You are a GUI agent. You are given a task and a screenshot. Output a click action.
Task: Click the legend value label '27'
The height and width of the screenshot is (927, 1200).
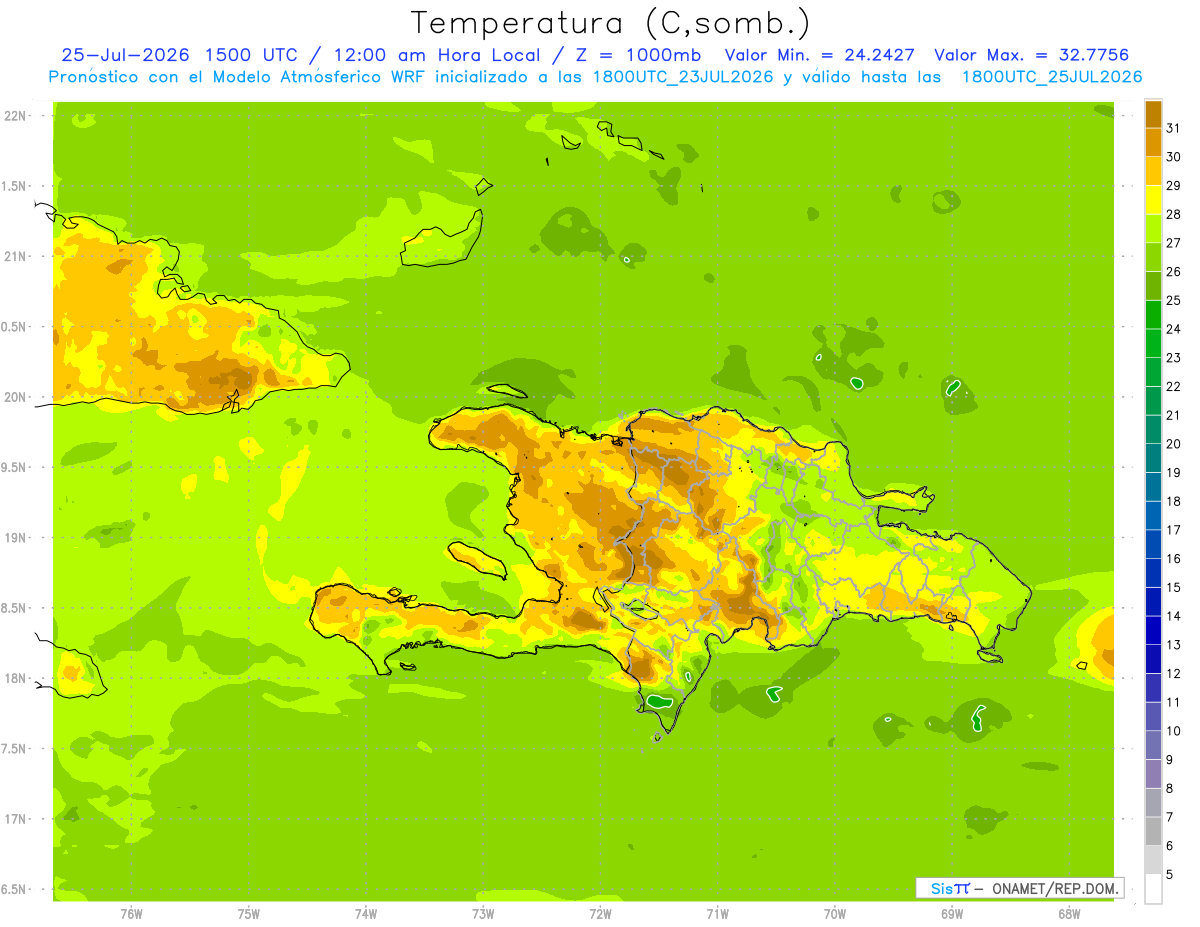pyautogui.click(x=1173, y=243)
